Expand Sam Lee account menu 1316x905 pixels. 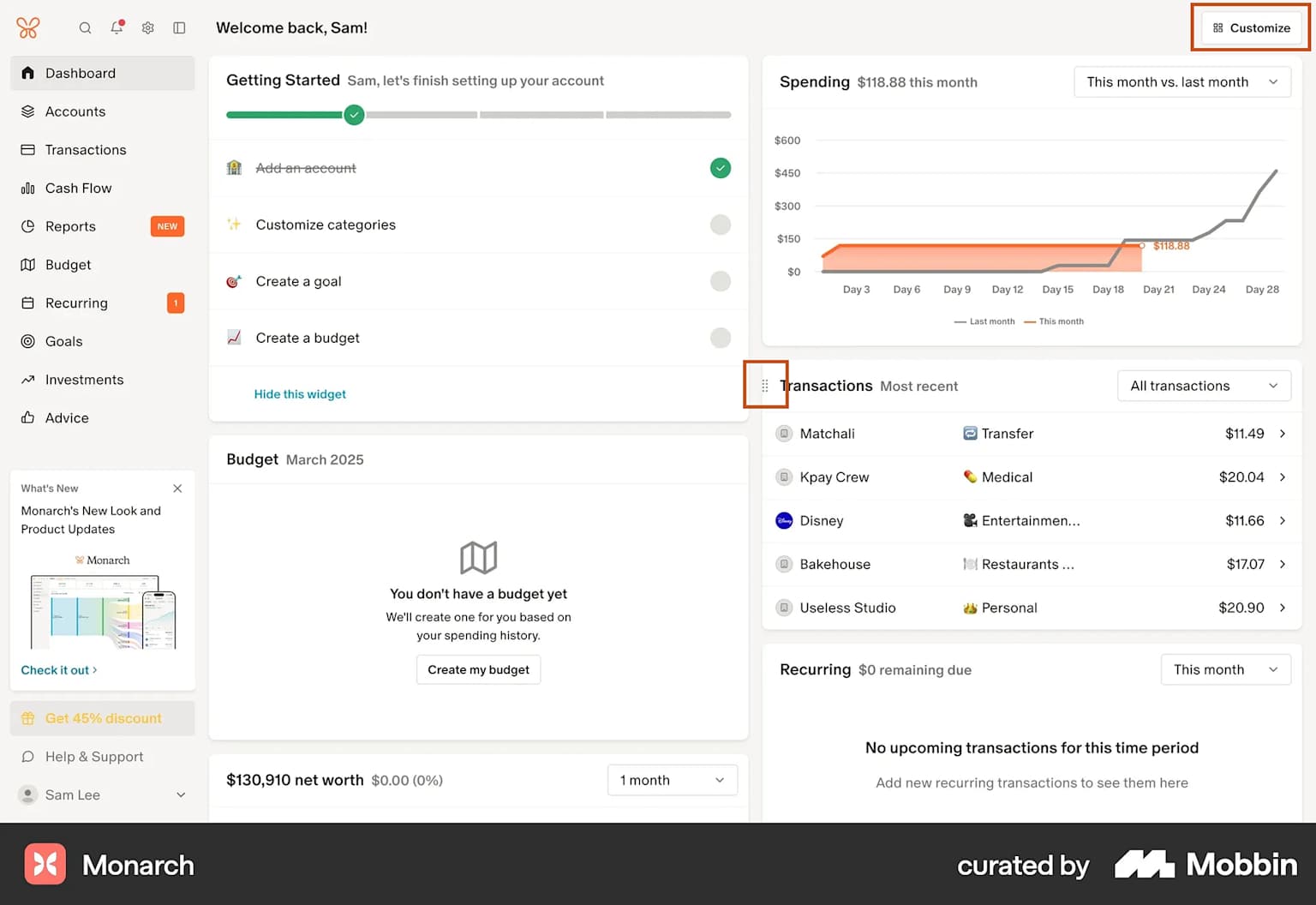102,794
